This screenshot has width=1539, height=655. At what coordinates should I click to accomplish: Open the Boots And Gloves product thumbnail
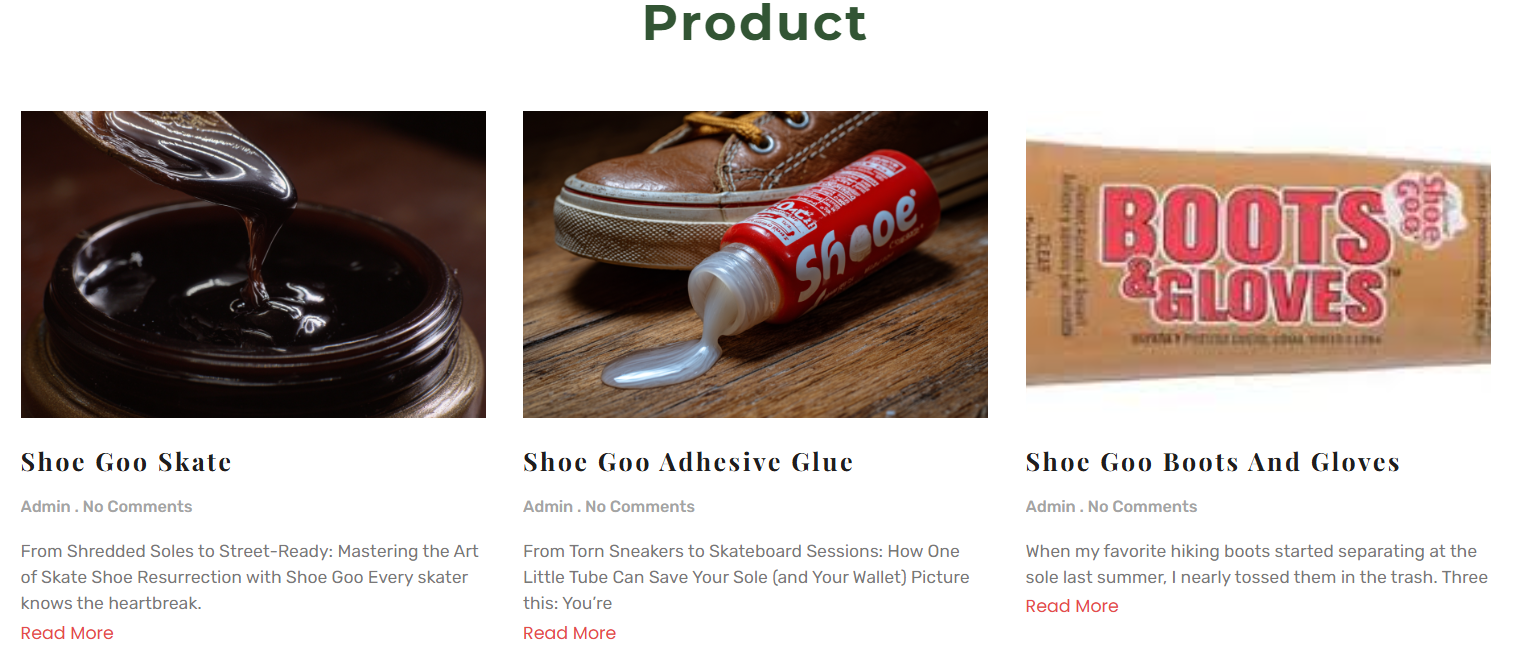[x=1257, y=263]
